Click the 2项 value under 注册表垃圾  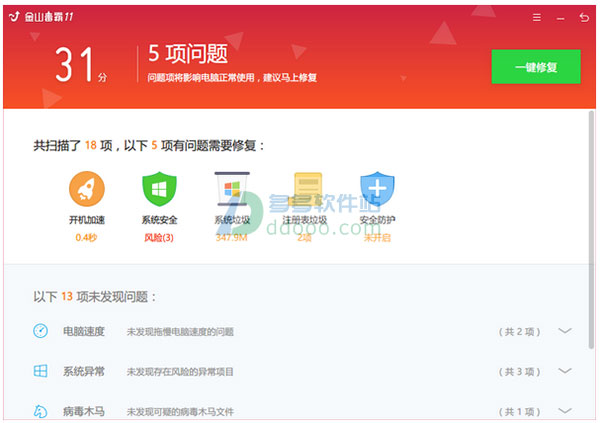pyautogui.click(x=305, y=238)
